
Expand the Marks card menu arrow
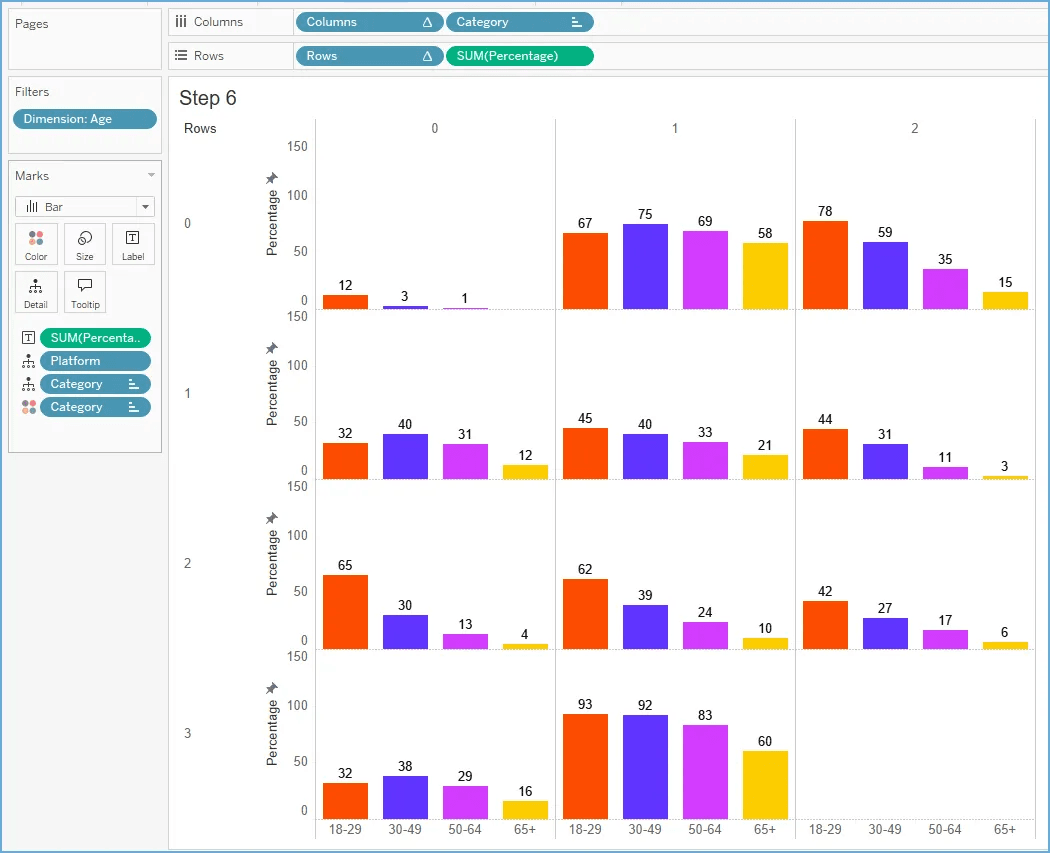[151, 176]
